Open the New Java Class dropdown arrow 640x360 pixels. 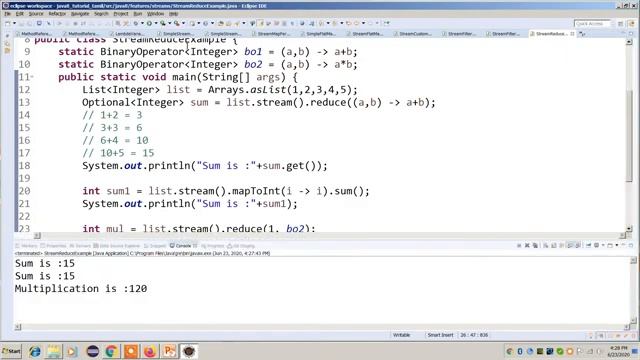[x=212, y=24]
